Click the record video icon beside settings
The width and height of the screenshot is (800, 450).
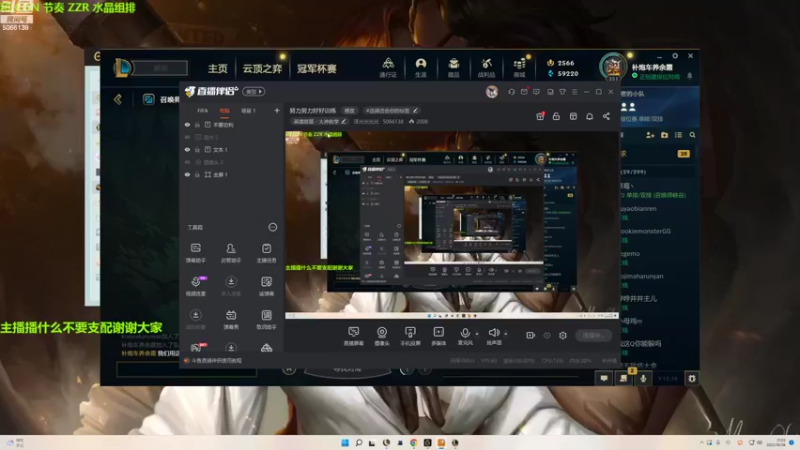(x=531, y=335)
